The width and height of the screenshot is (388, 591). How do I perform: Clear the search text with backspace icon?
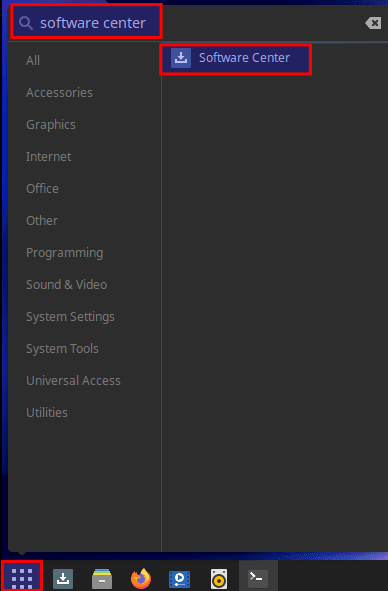tap(373, 23)
